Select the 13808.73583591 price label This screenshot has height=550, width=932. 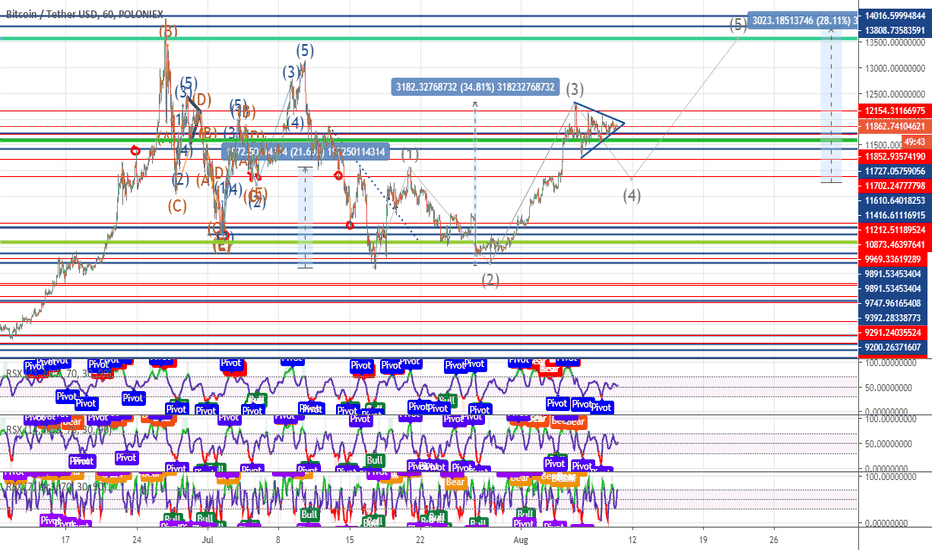tap(895, 30)
